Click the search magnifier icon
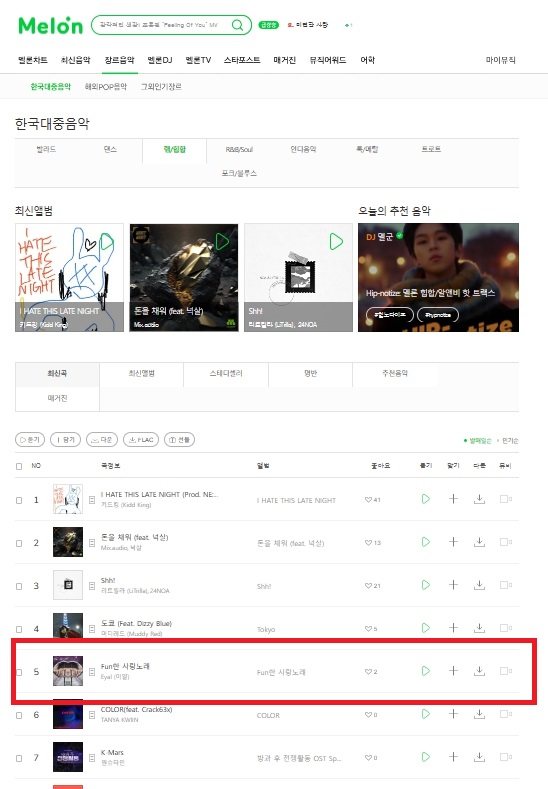548x789 pixels. click(237, 25)
